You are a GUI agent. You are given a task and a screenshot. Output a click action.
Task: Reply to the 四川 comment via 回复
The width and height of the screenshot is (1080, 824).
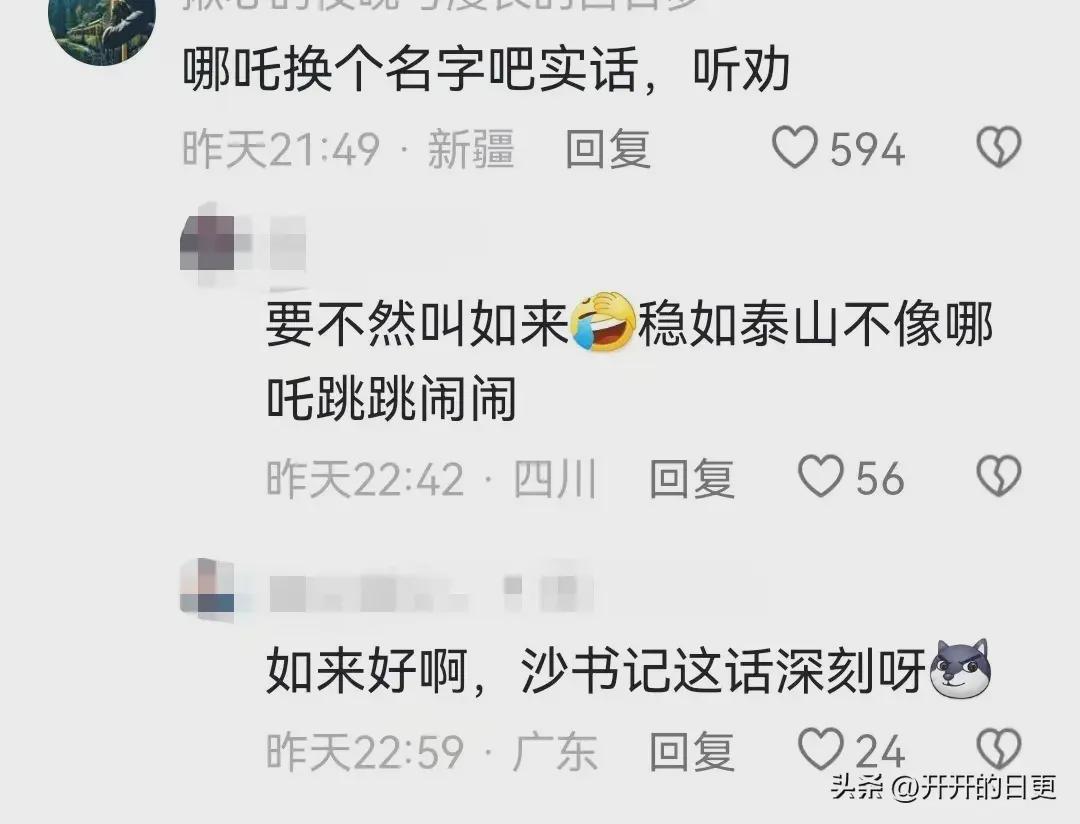pos(692,477)
